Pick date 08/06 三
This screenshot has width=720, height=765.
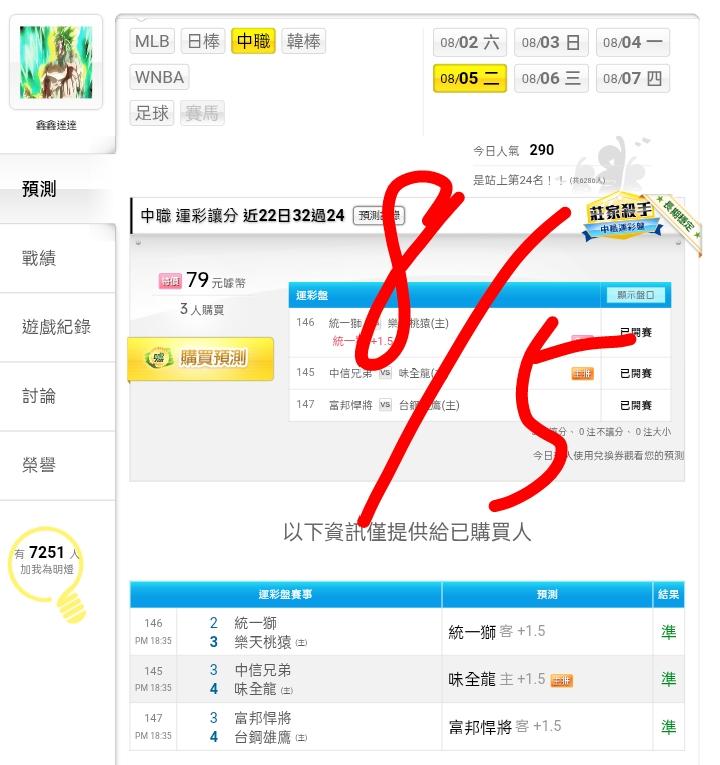coord(551,78)
